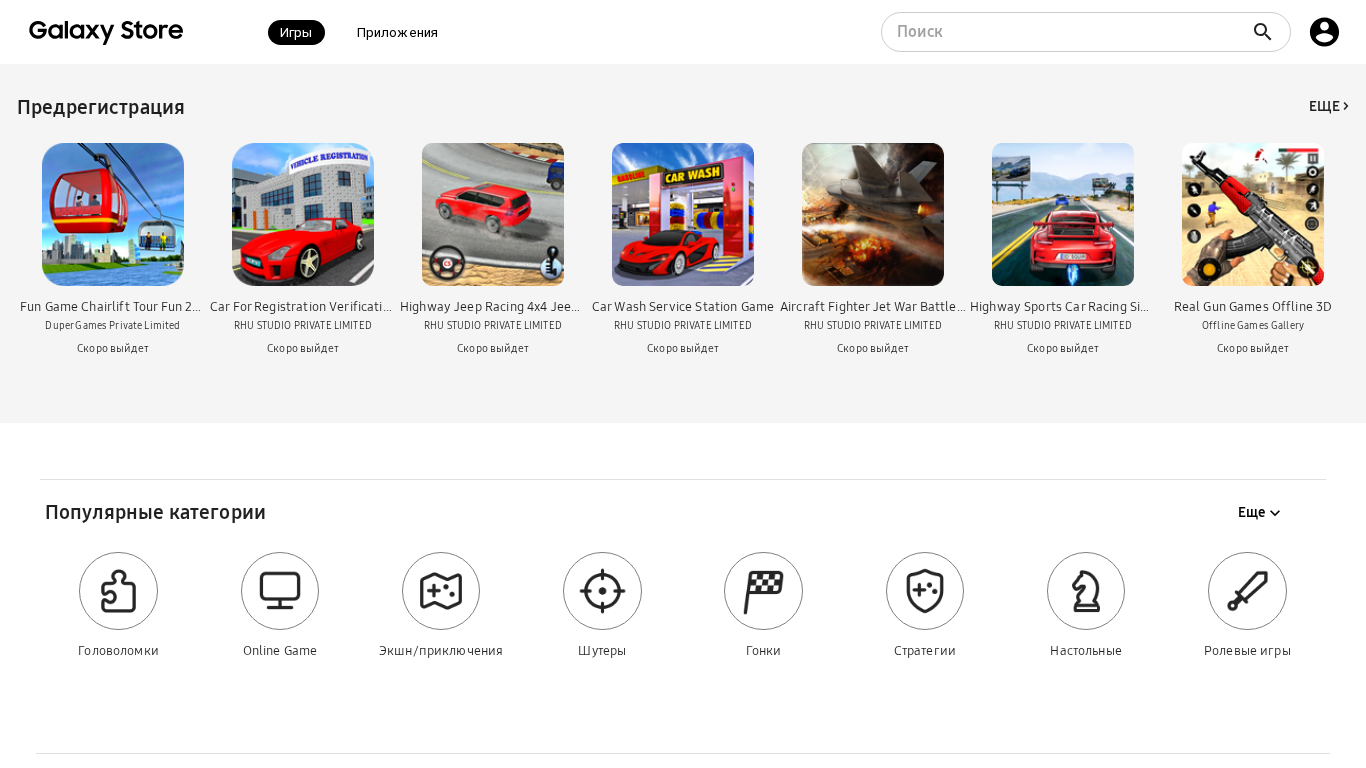Click the Популярные категории section heading
The image size is (1366, 768).
(156, 512)
